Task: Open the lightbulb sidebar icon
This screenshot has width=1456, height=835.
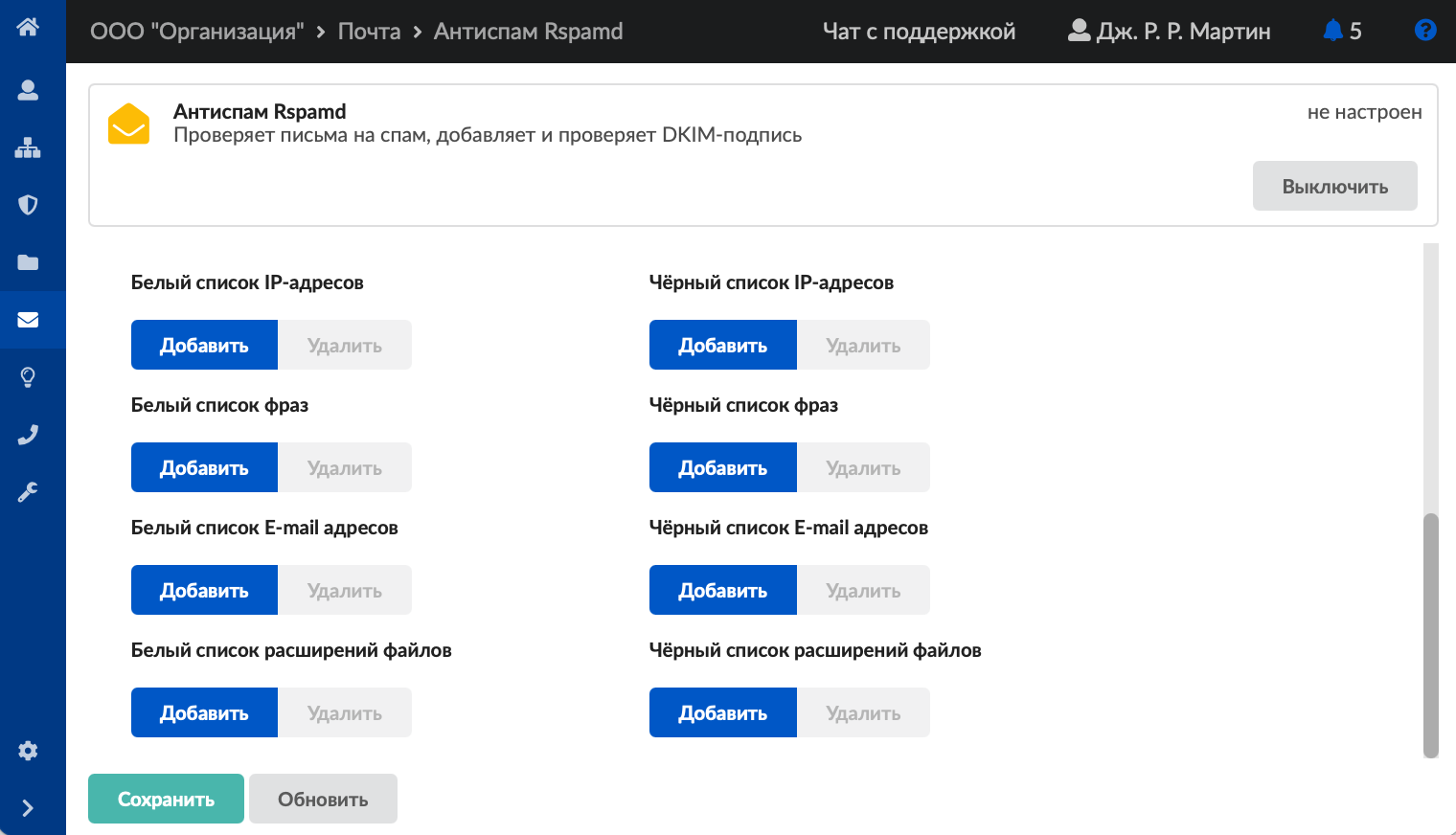Action: tap(28, 377)
